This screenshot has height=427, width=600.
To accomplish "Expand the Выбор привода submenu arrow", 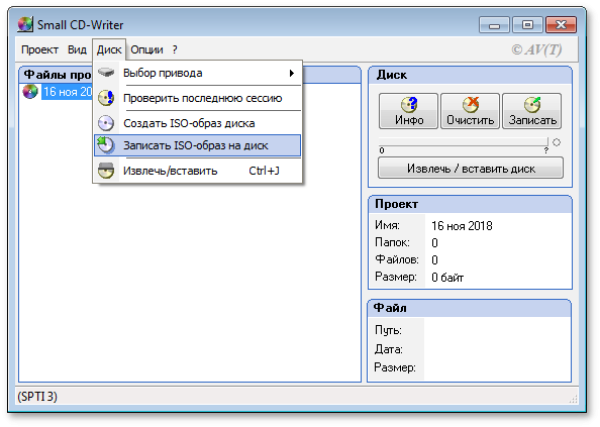I will [x=292, y=73].
